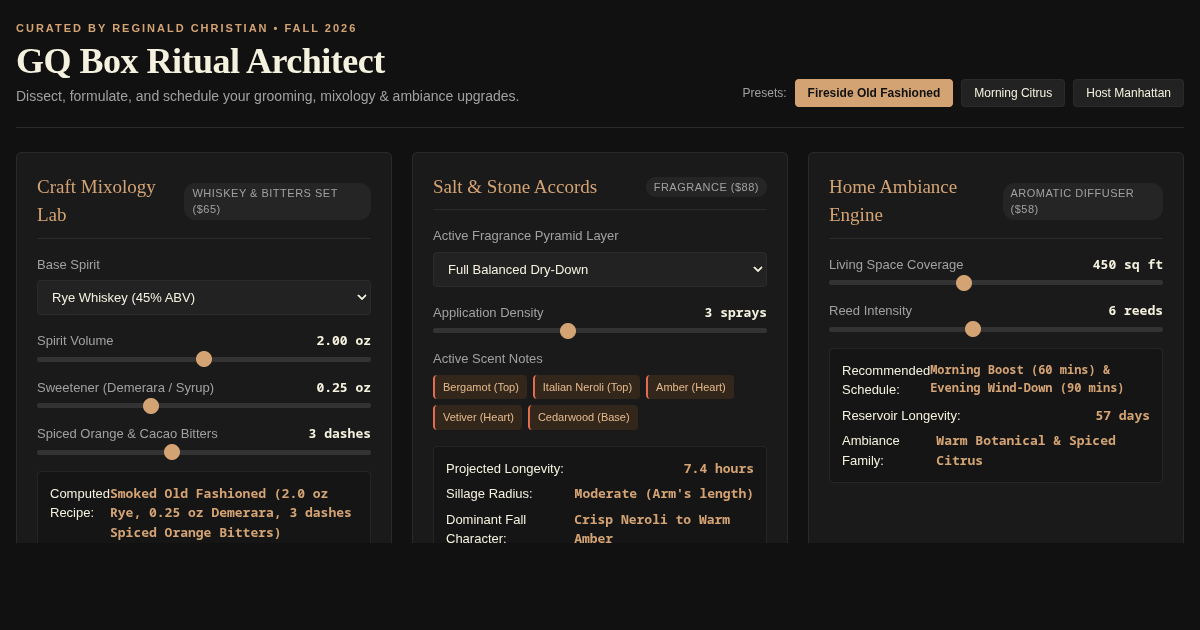Viewport: 1200px width, 630px height.
Task: Adjust the Sweetener (Demerara / Syrup) slider
Action: (x=204, y=406)
